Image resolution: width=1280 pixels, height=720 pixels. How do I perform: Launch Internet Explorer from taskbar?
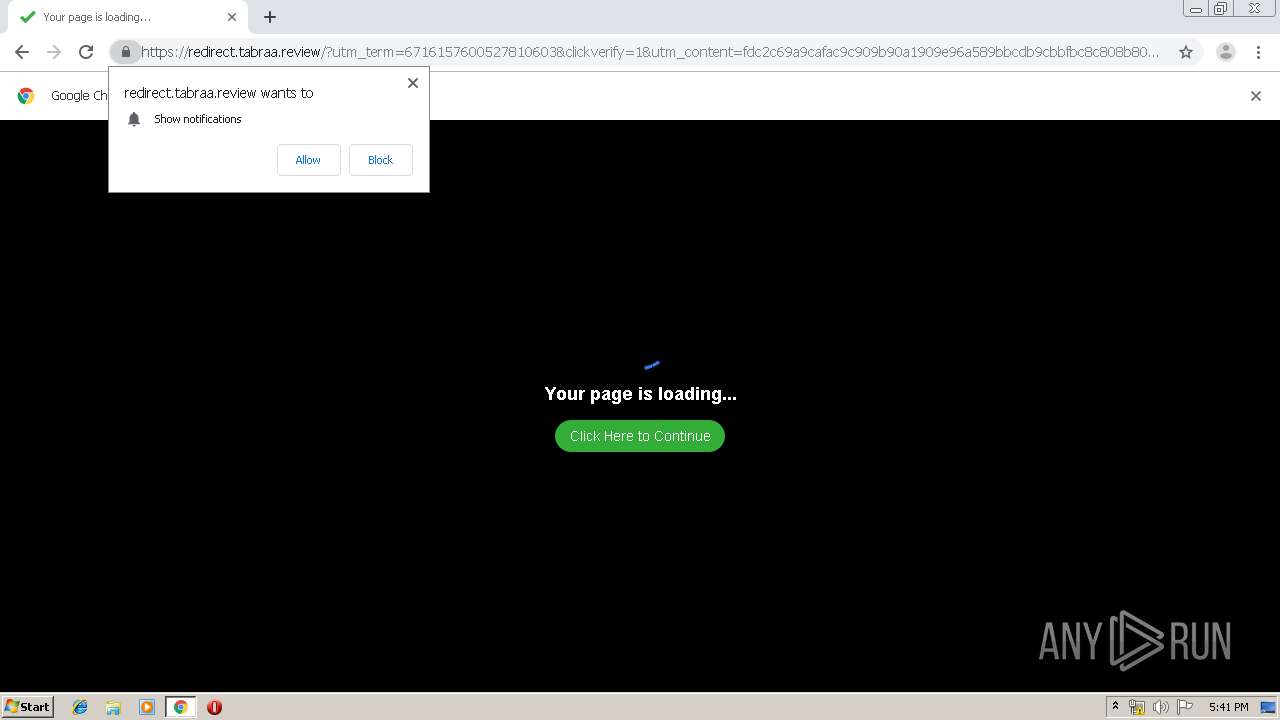pyautogui.click(x=80, y=707)
